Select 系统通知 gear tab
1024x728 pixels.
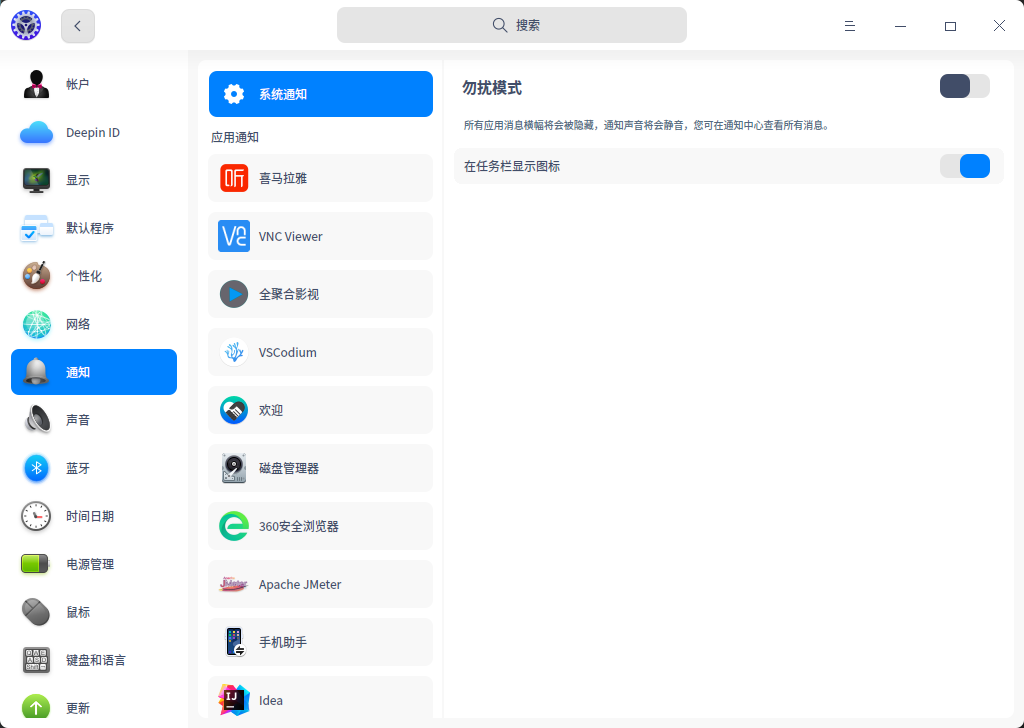pyautogui.click(x=321, y=94)
